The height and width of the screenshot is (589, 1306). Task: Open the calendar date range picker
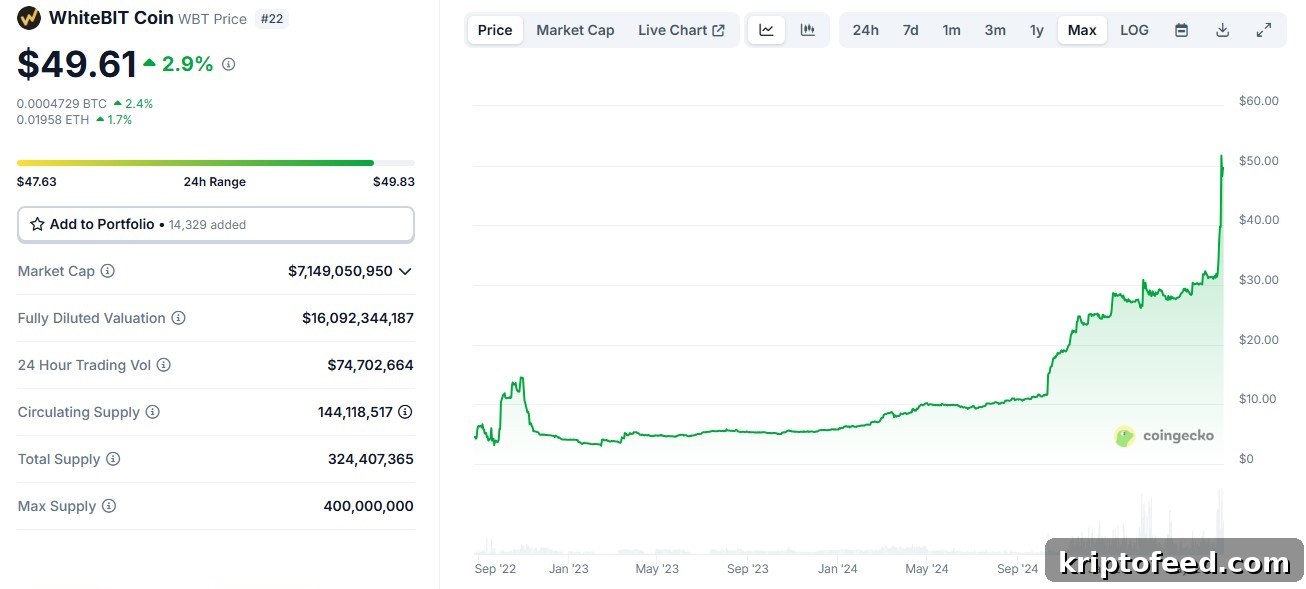pos(1181,30)
